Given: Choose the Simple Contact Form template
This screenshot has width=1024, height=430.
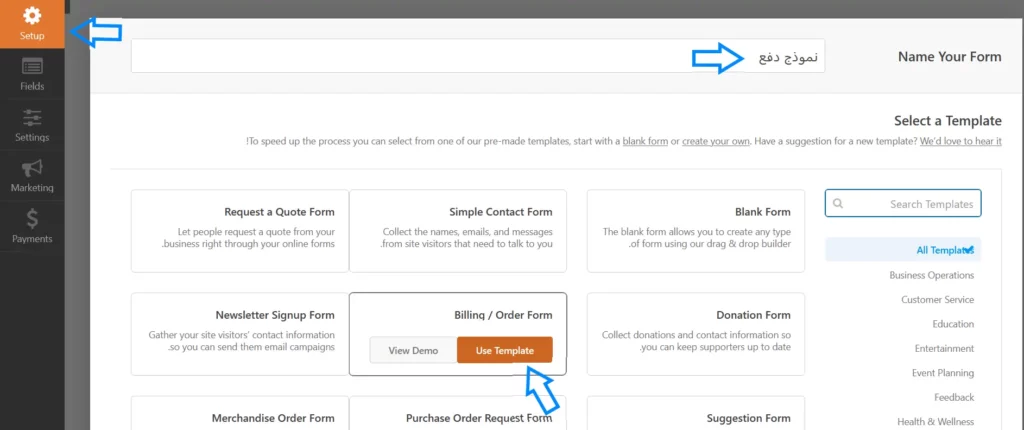Looking at the screenshot, I should coord(458,230).
